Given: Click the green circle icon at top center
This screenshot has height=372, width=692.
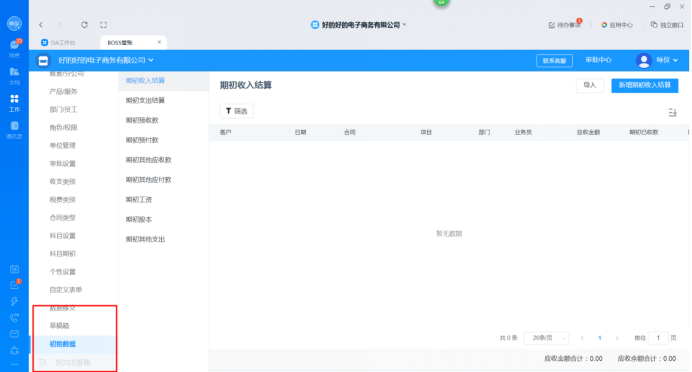Looking at the screenshot, I should [441, 2].
